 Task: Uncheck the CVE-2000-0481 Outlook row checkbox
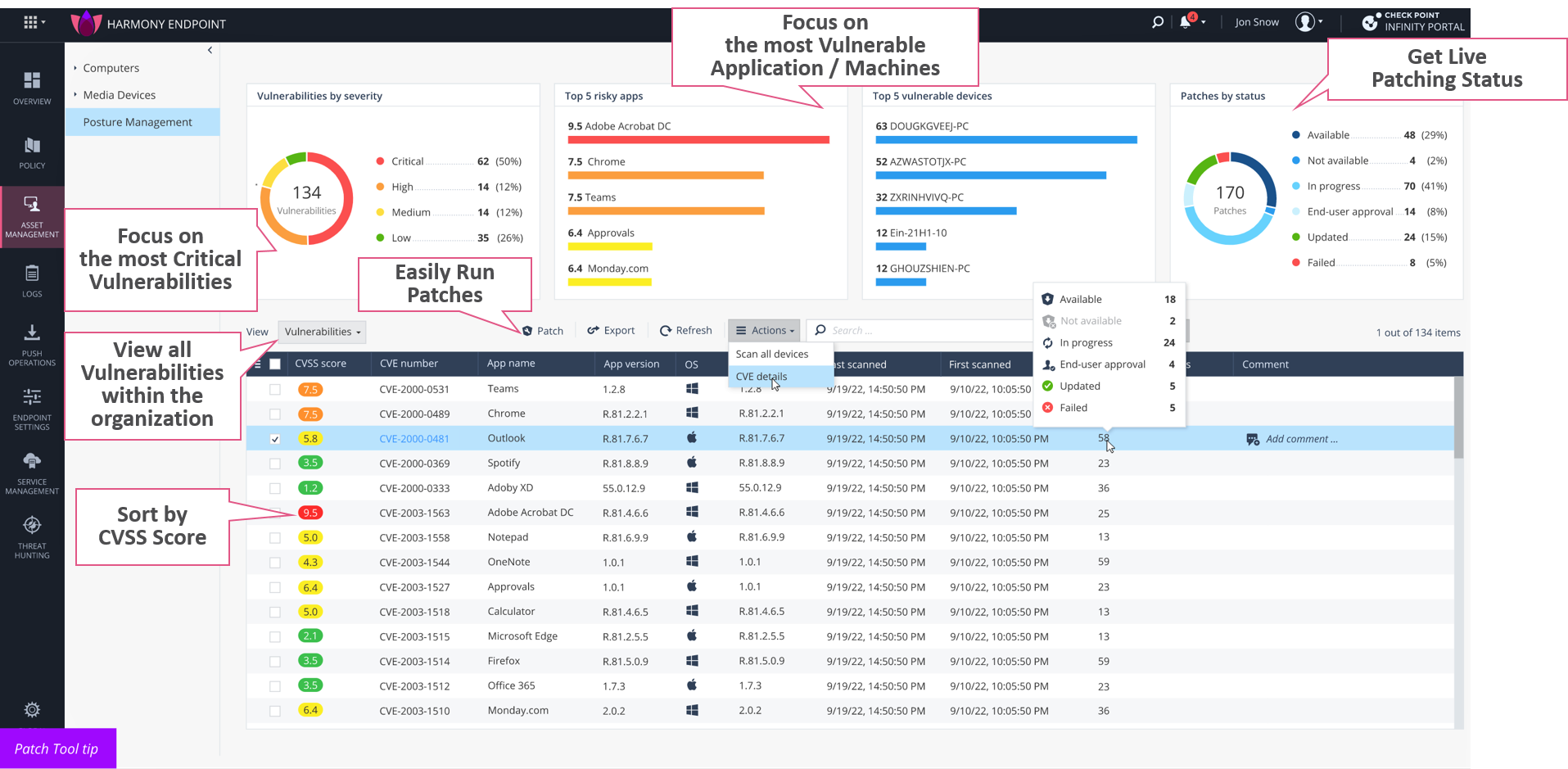275,439
